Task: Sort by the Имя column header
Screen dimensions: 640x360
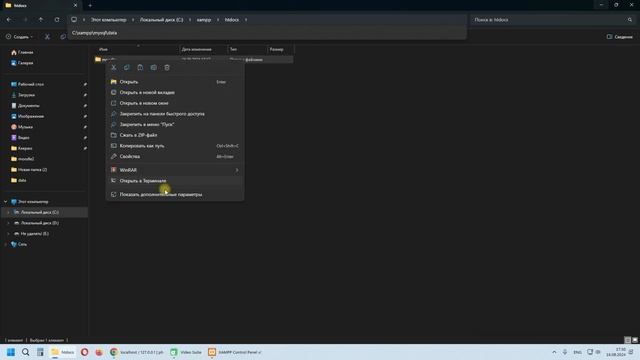Action: coord(103,49)
